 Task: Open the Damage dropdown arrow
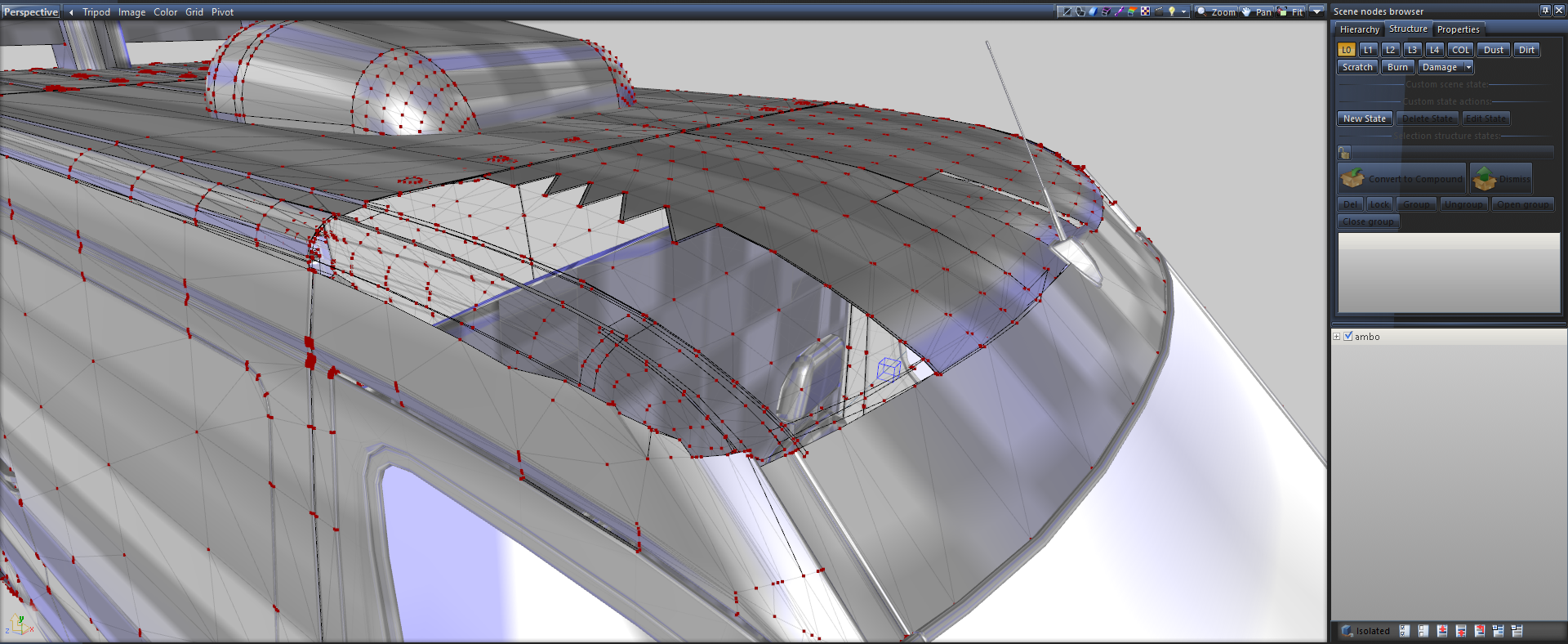1468,67
